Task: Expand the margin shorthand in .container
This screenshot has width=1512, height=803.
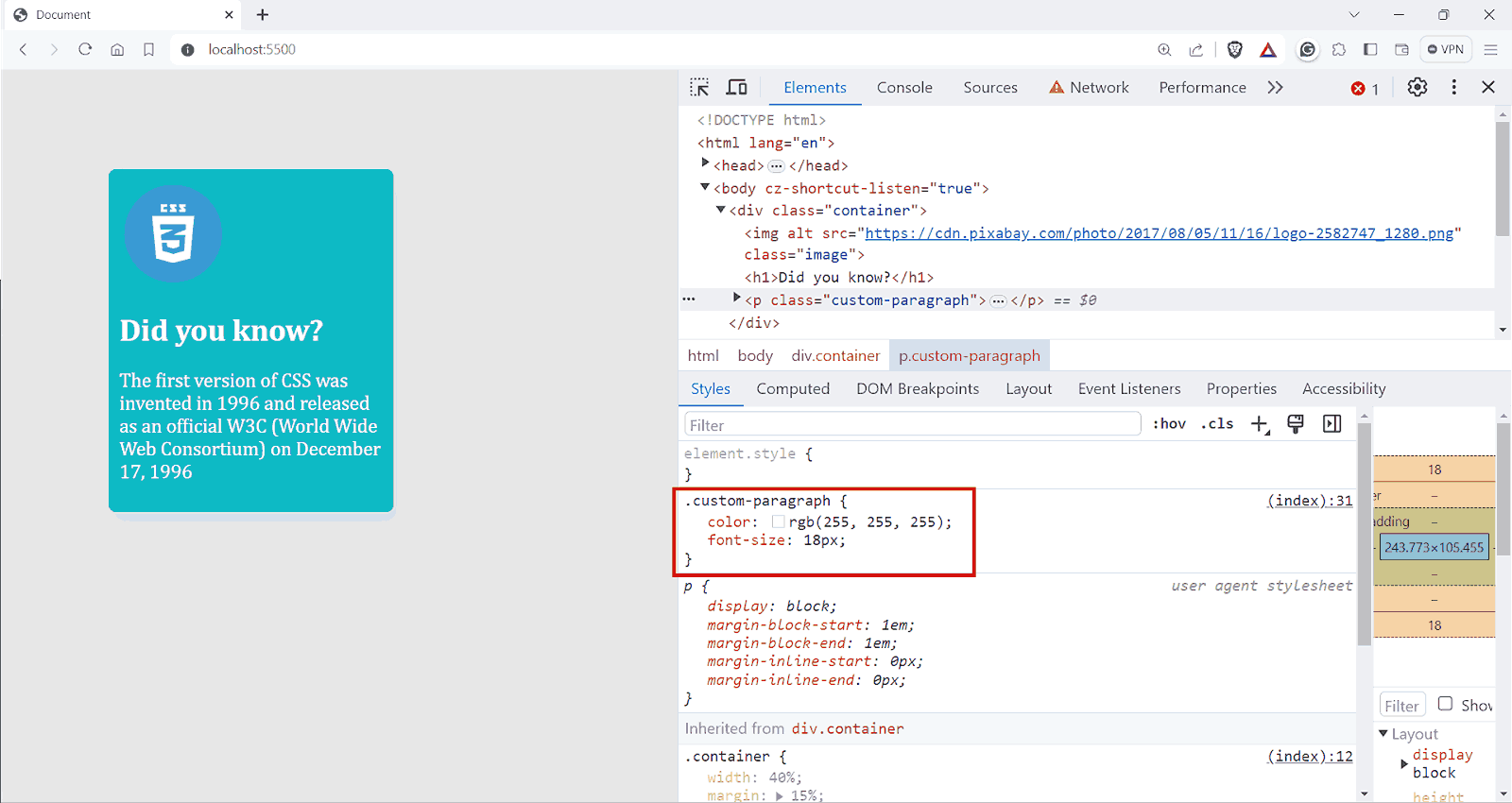Action: pyautogui.click(x=780, y=795)
